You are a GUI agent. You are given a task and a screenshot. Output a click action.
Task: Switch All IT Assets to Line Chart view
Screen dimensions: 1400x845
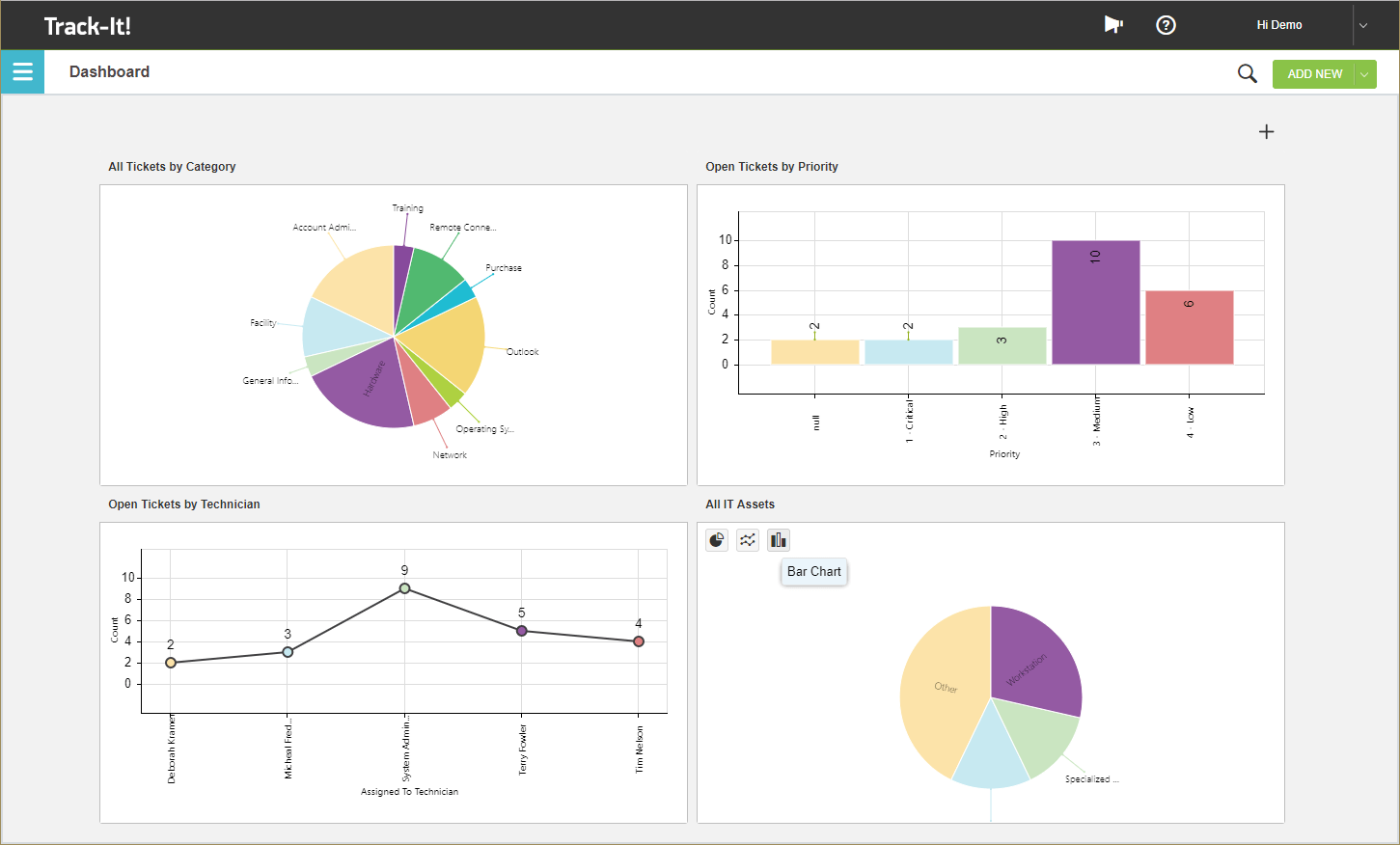click(x=747, y=540)
